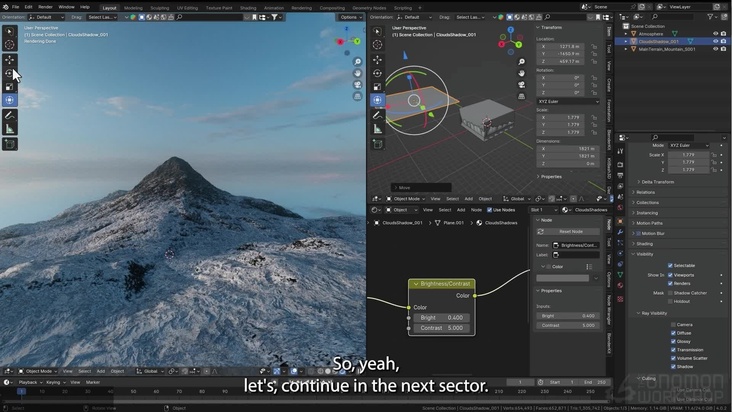Enable the Holdout checkbox
Viewport: 732px width, 412px height.
tap(670, 301)
